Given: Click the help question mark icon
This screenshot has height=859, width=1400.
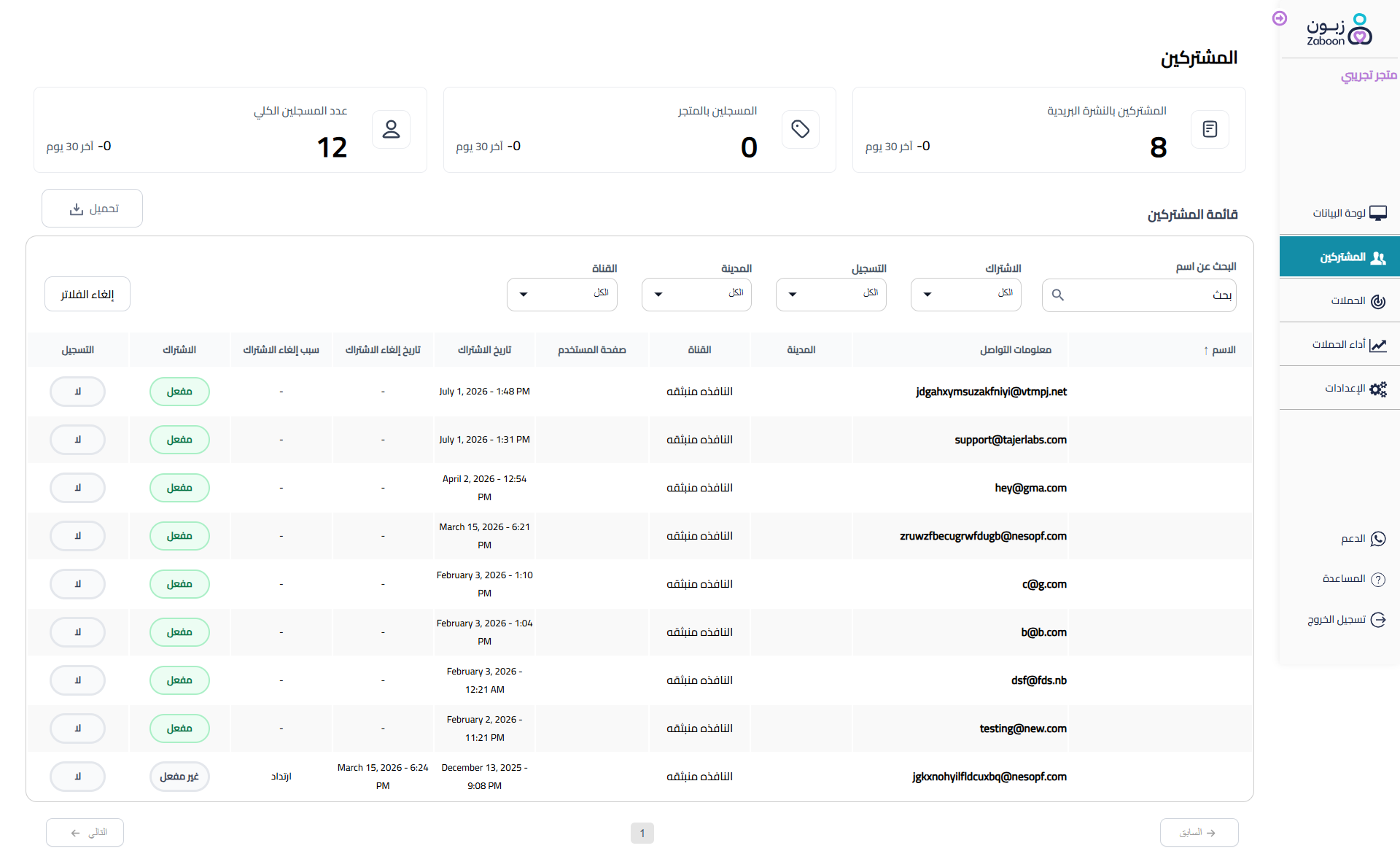Looking at the screenshot, I should (x=1378, y=580).
